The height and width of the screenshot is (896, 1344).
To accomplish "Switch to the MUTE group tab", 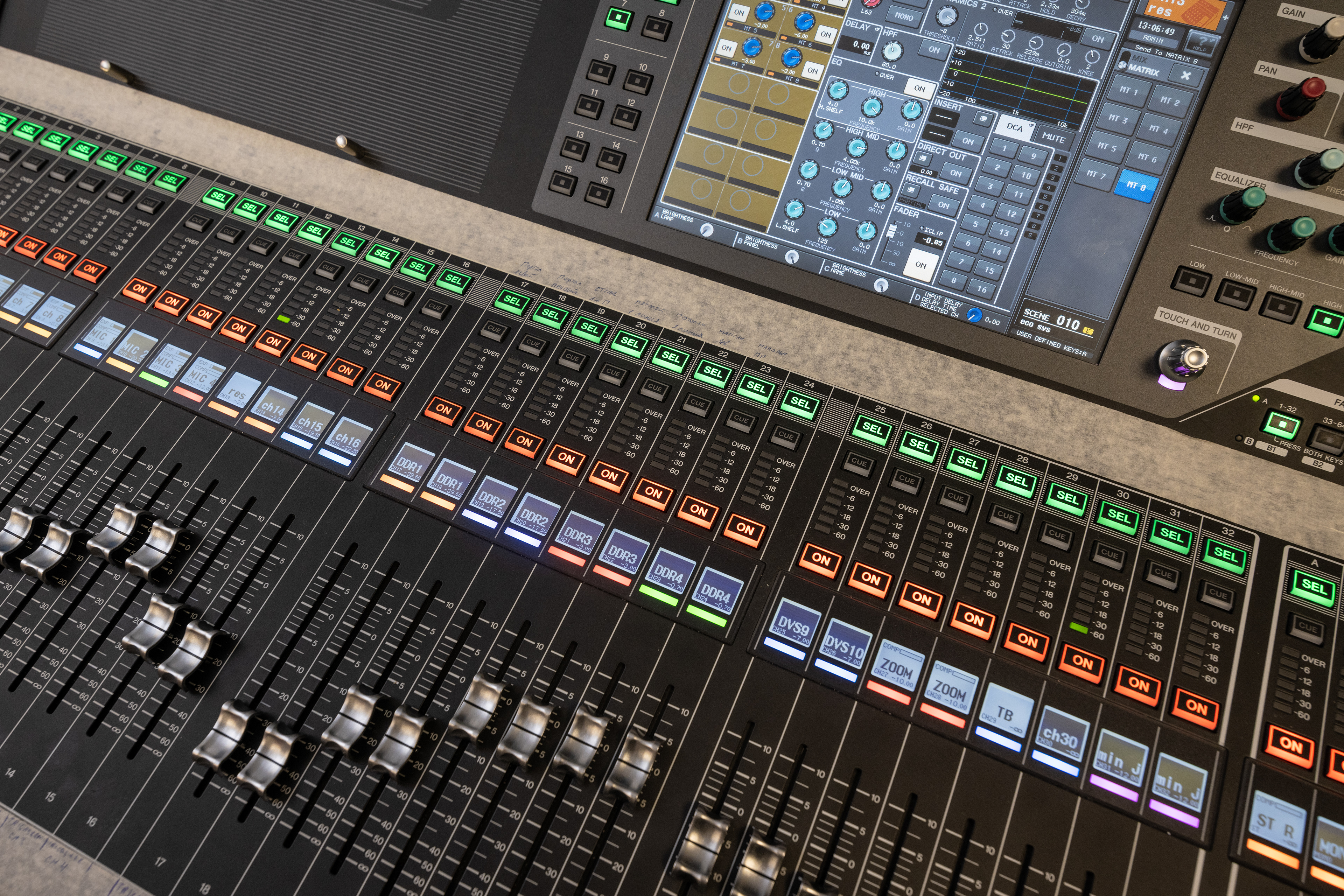I will 1053,138.
